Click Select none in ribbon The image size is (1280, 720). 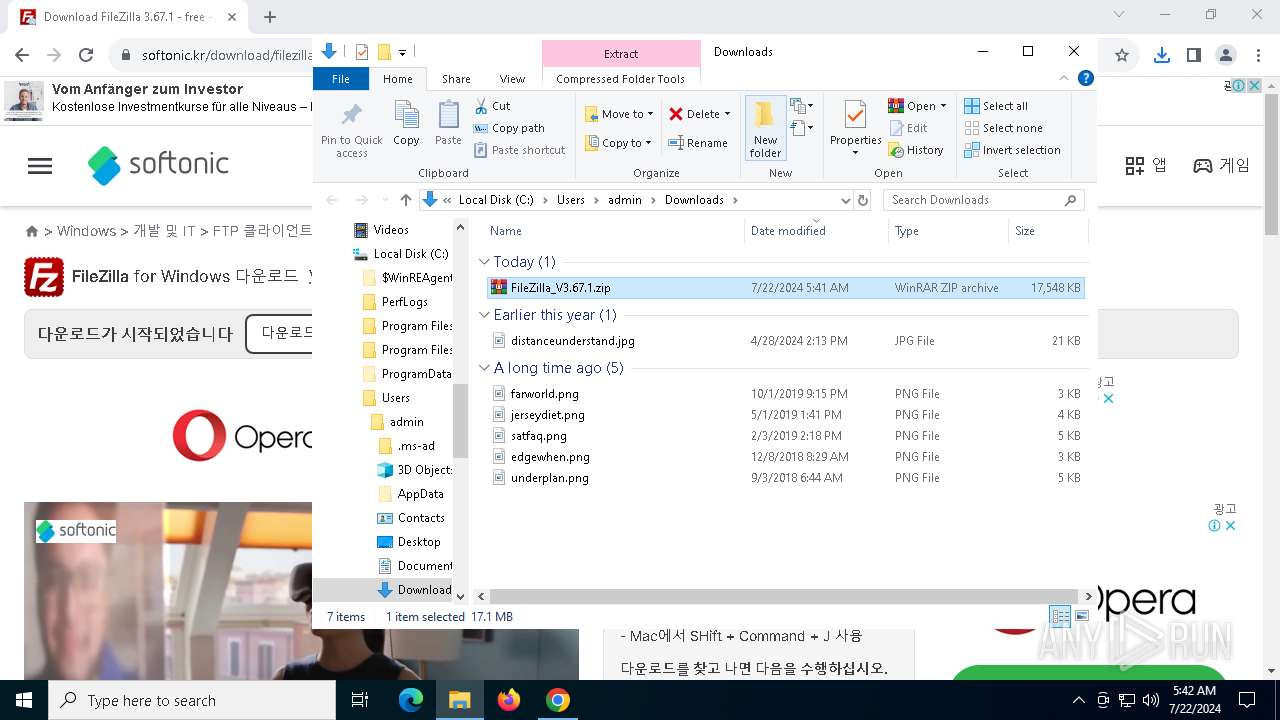tap(1003, 128)
